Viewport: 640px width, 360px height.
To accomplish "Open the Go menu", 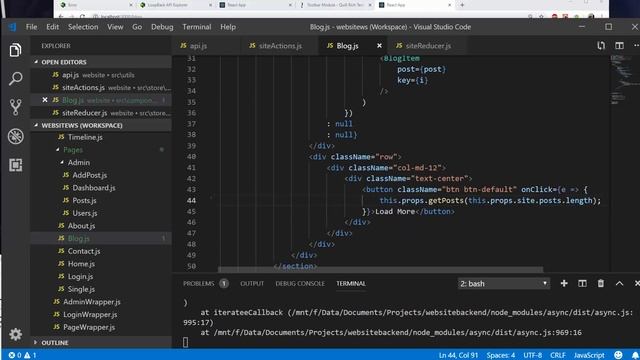I will click(137, 27).
